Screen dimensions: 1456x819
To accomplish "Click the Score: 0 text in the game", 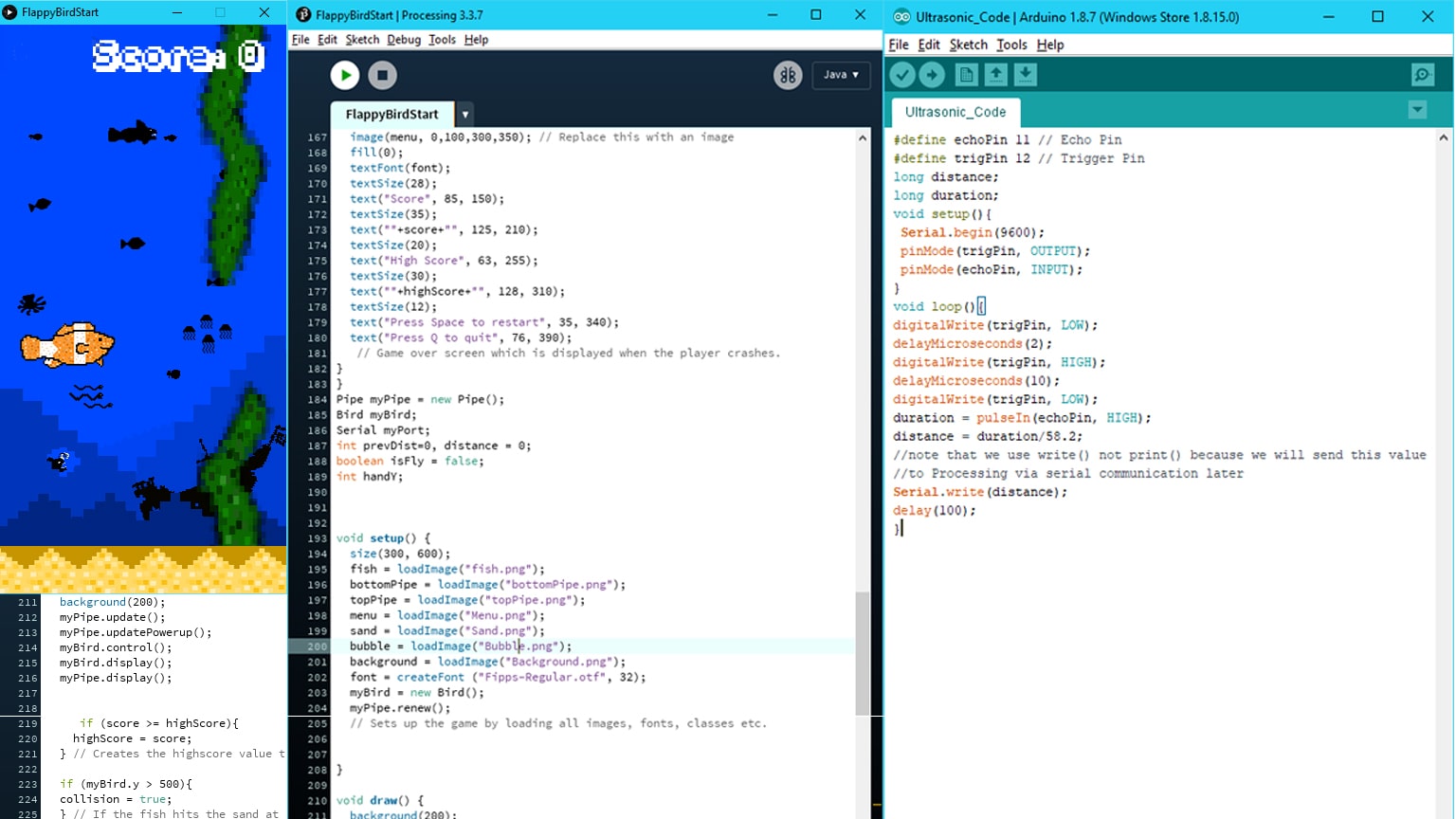I will pyautogui.click(x=178, y=56).
